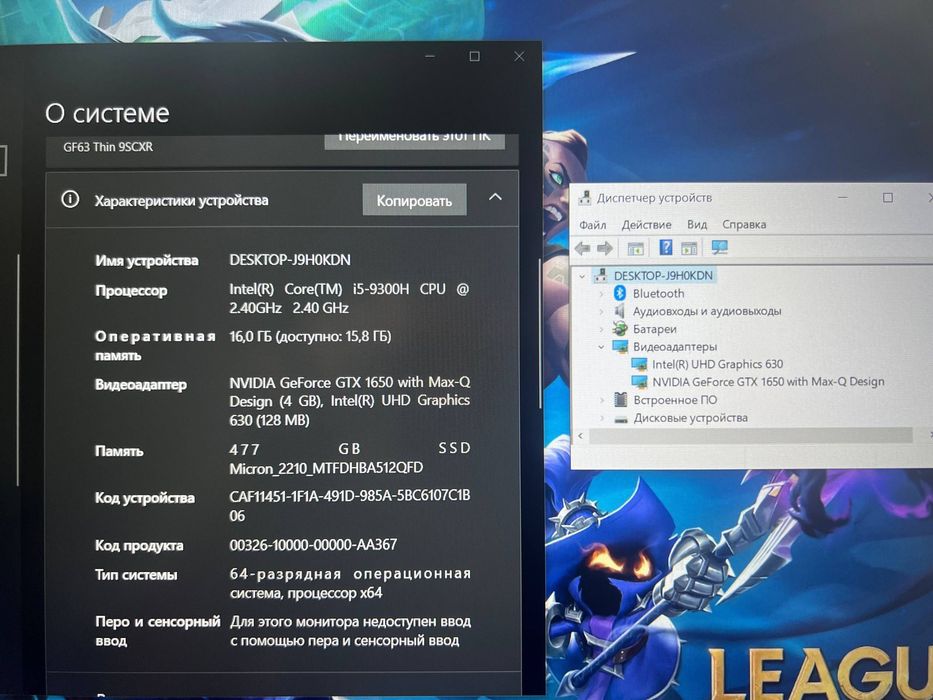Click the settings window vertical scrollbar

[x=540, y=333]
